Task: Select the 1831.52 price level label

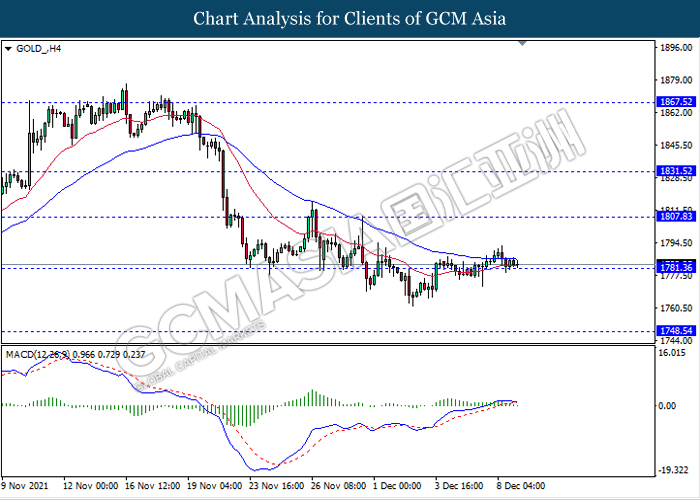Action: click(676, 171)
